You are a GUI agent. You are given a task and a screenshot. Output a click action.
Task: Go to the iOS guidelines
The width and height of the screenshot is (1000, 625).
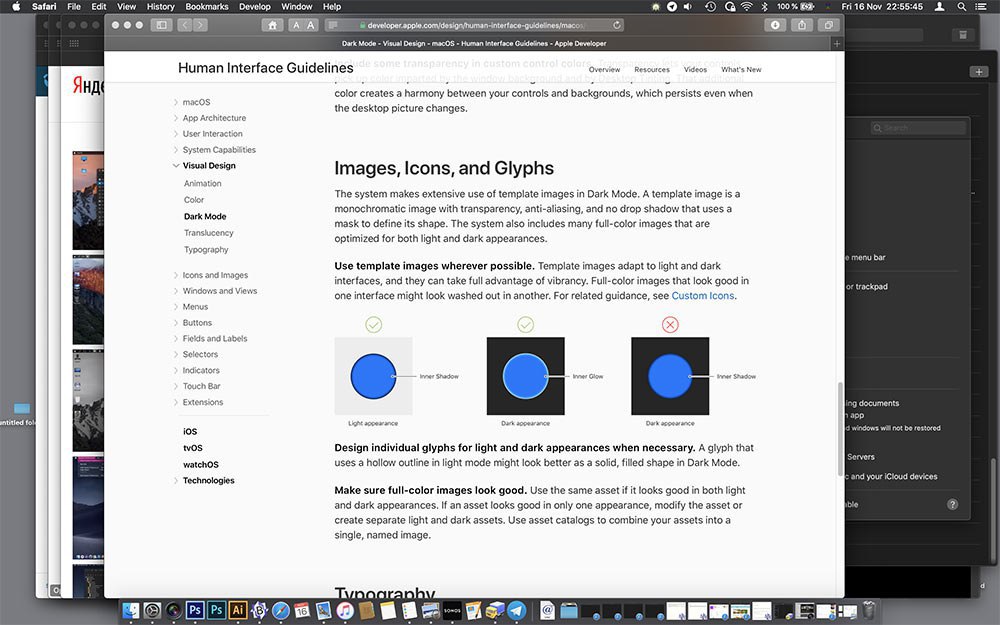pos(190,432)
